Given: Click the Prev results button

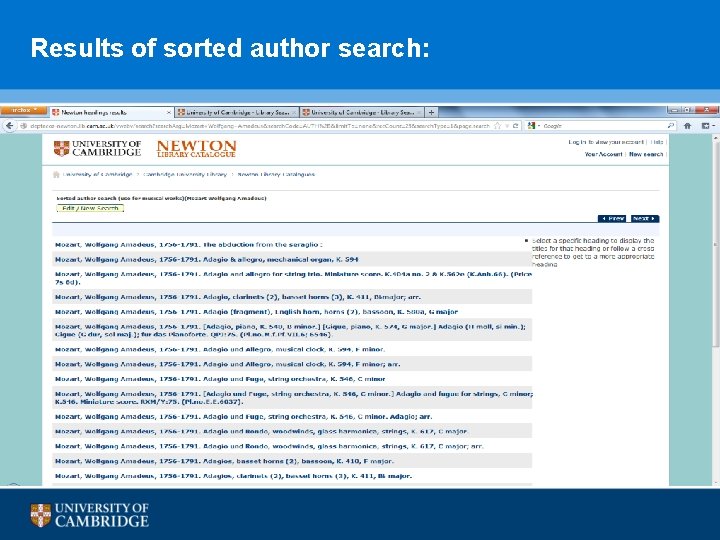Looking at the screenshot, I should tap(612, 219).
